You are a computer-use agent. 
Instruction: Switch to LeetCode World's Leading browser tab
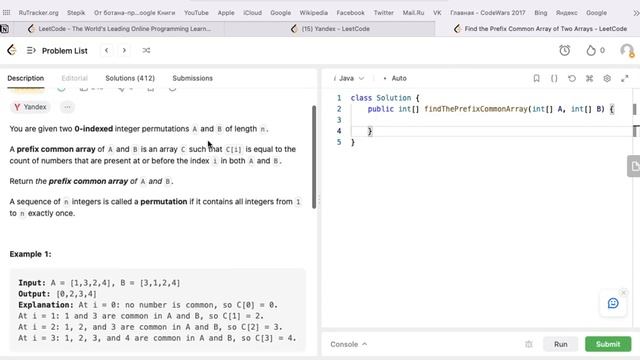pyautogui.click(x=119, y=29)
